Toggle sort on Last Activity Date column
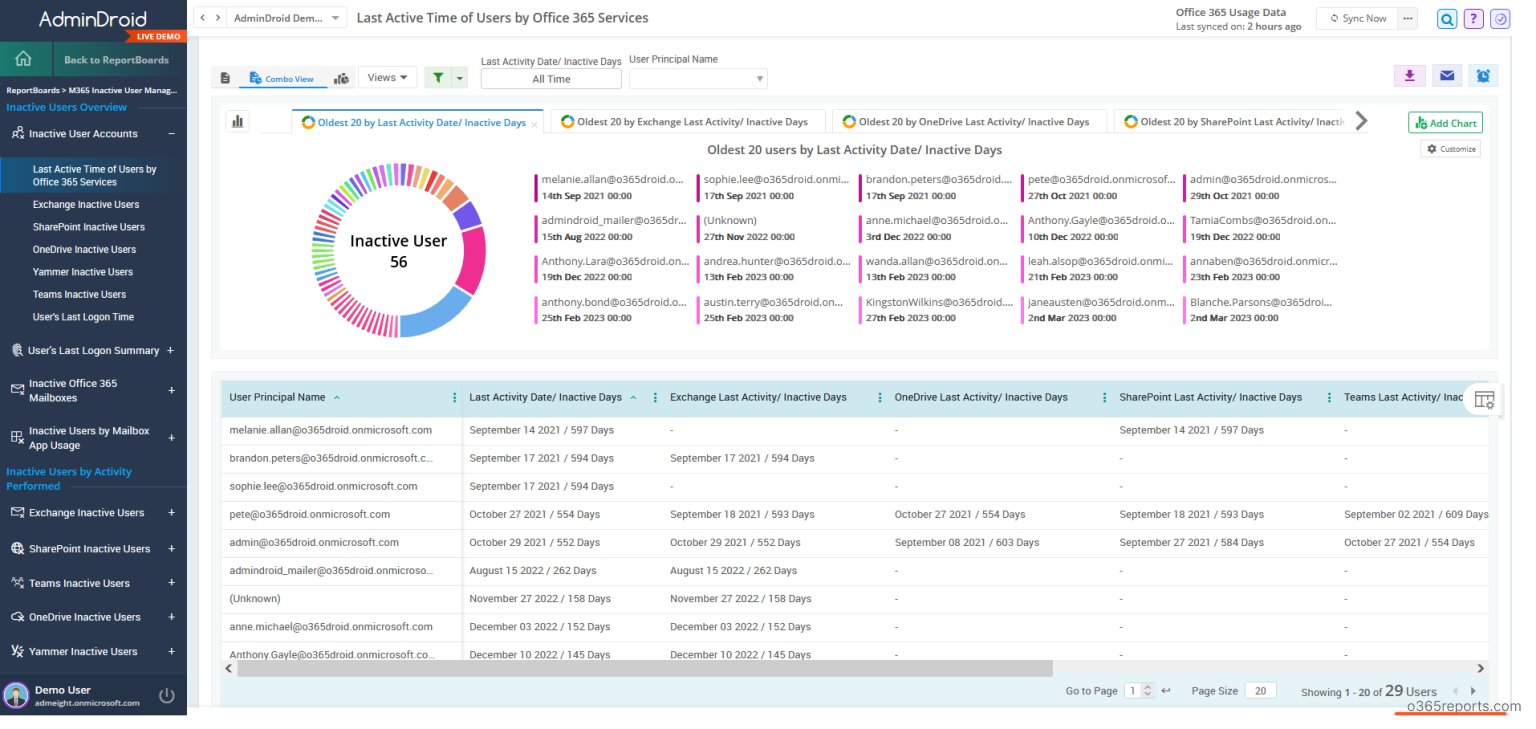Screen dimensions: 1536x729 click(x=634, y=397)
